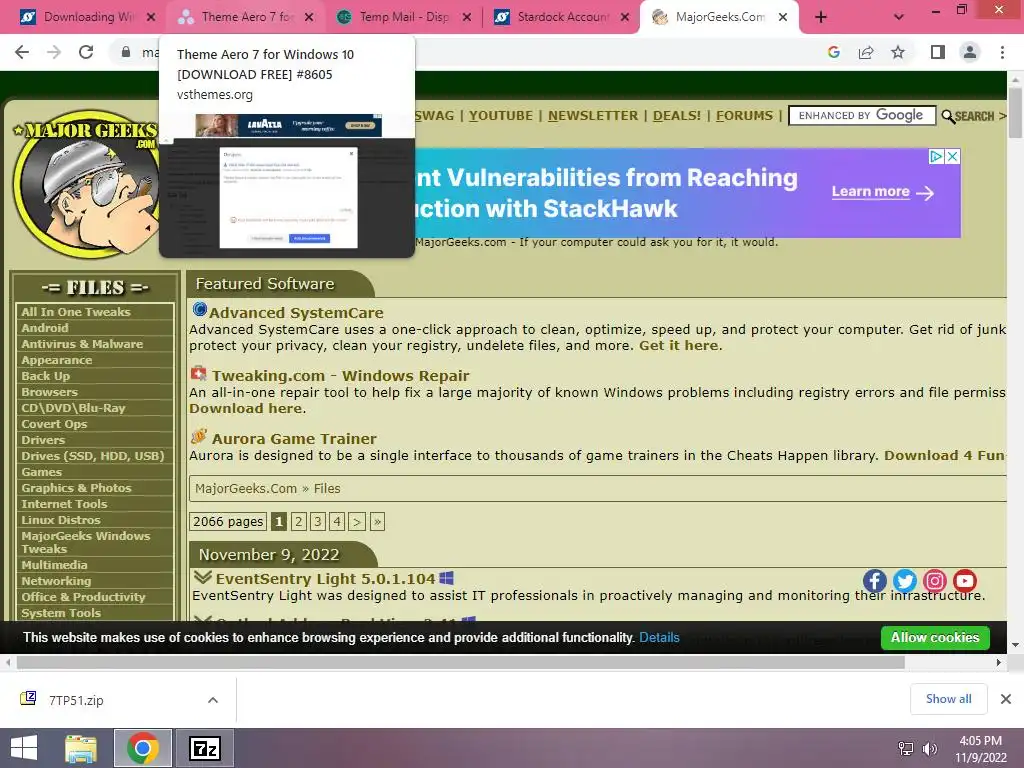Close the Downloading Windows tab
This screenshot has height=768, width=1024.
(x=151, y=18)
